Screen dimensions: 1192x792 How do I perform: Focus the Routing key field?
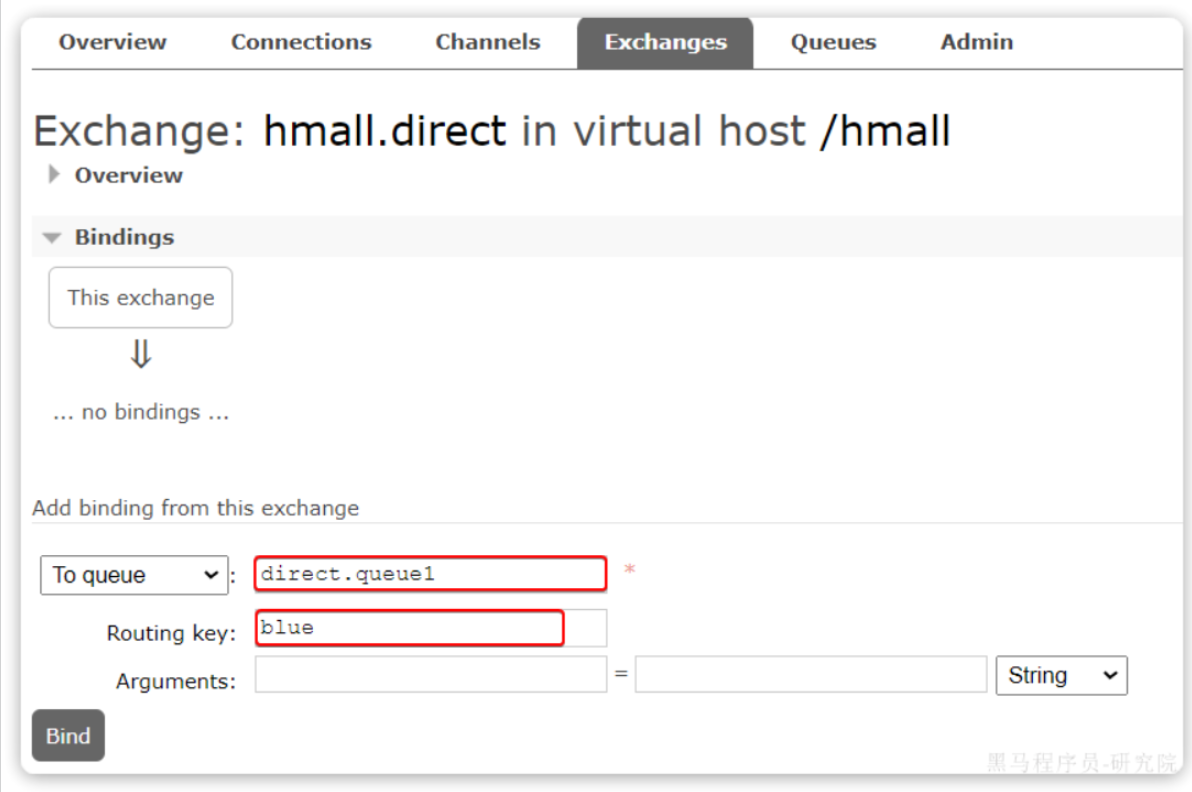click(x=430, y=628)
